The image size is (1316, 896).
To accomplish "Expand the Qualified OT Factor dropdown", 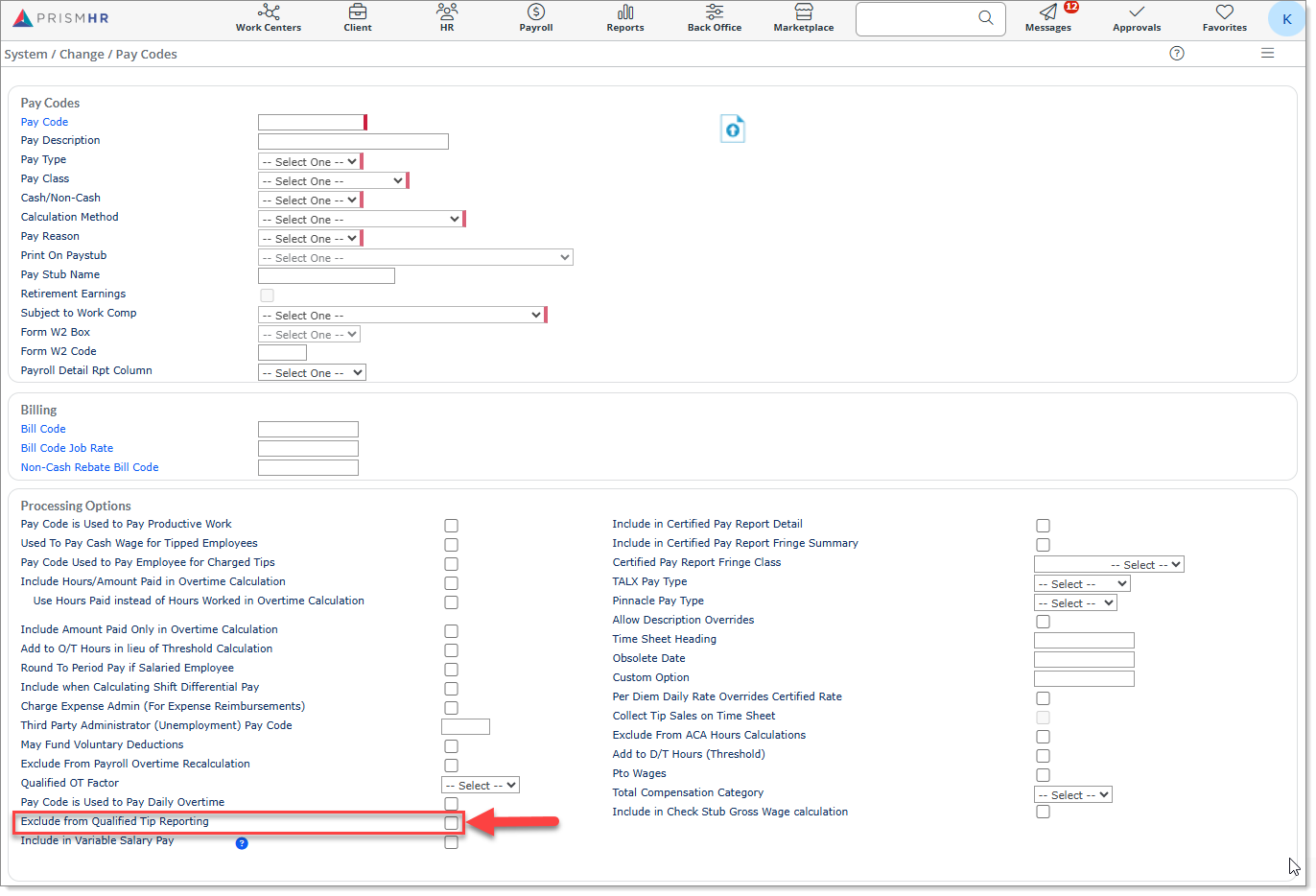I will (x=480, y=786).
